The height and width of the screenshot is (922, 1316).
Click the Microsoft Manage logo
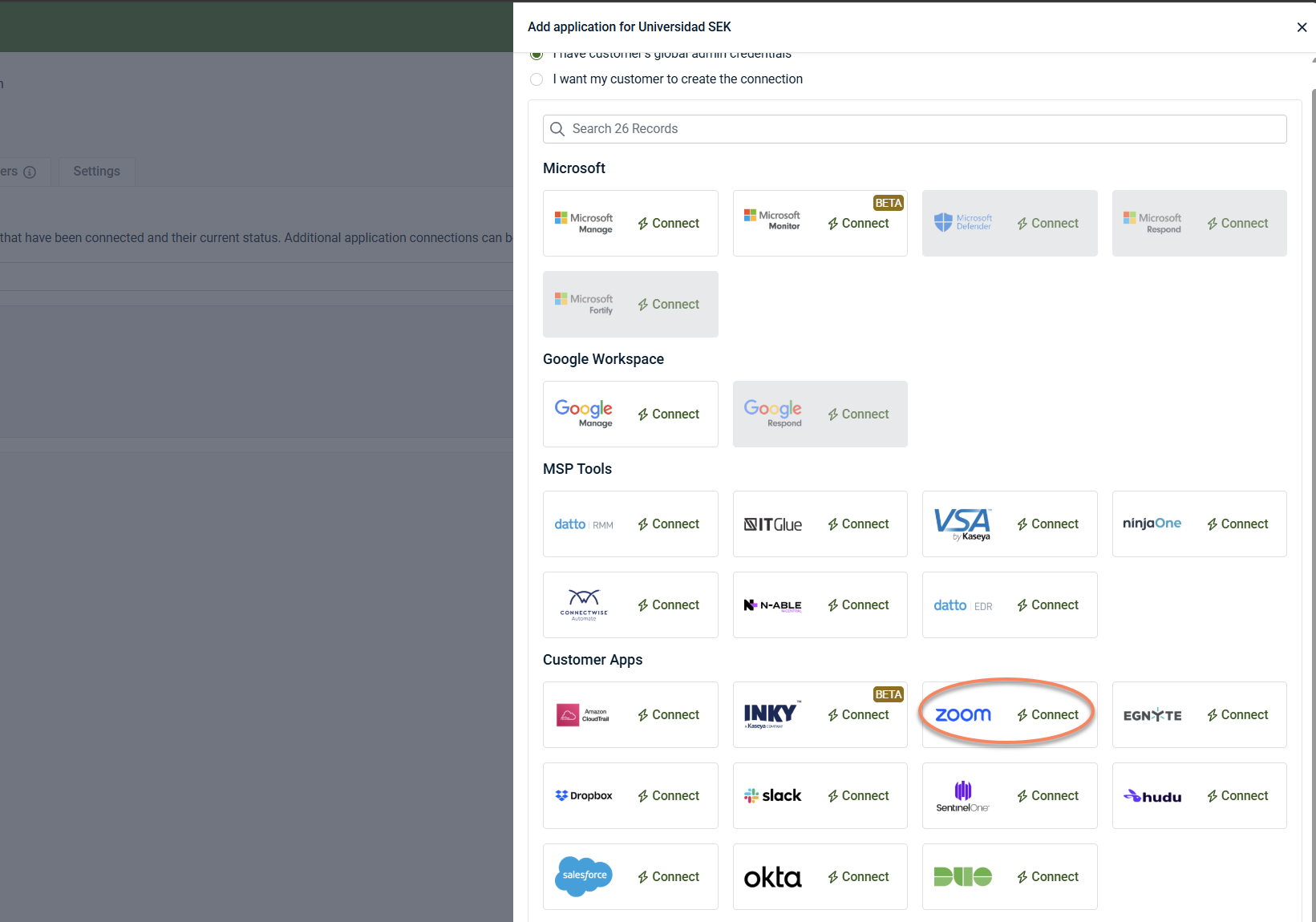coord(584,223)
